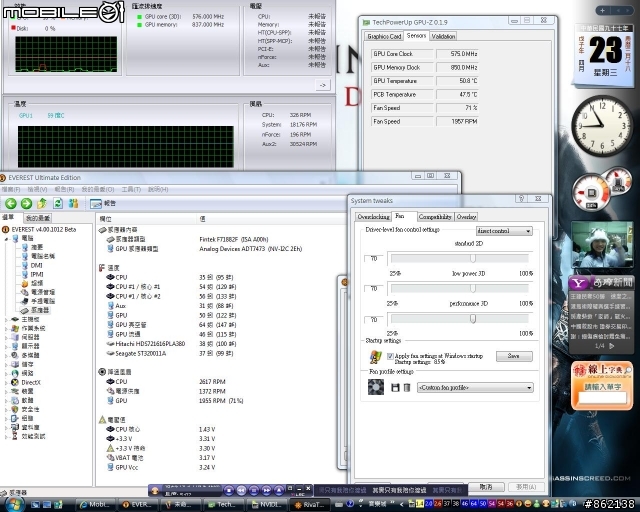This screenshot has height=512, width=640.
Task: Go back with EVEREST green left arrow
Action: point(11,203)
